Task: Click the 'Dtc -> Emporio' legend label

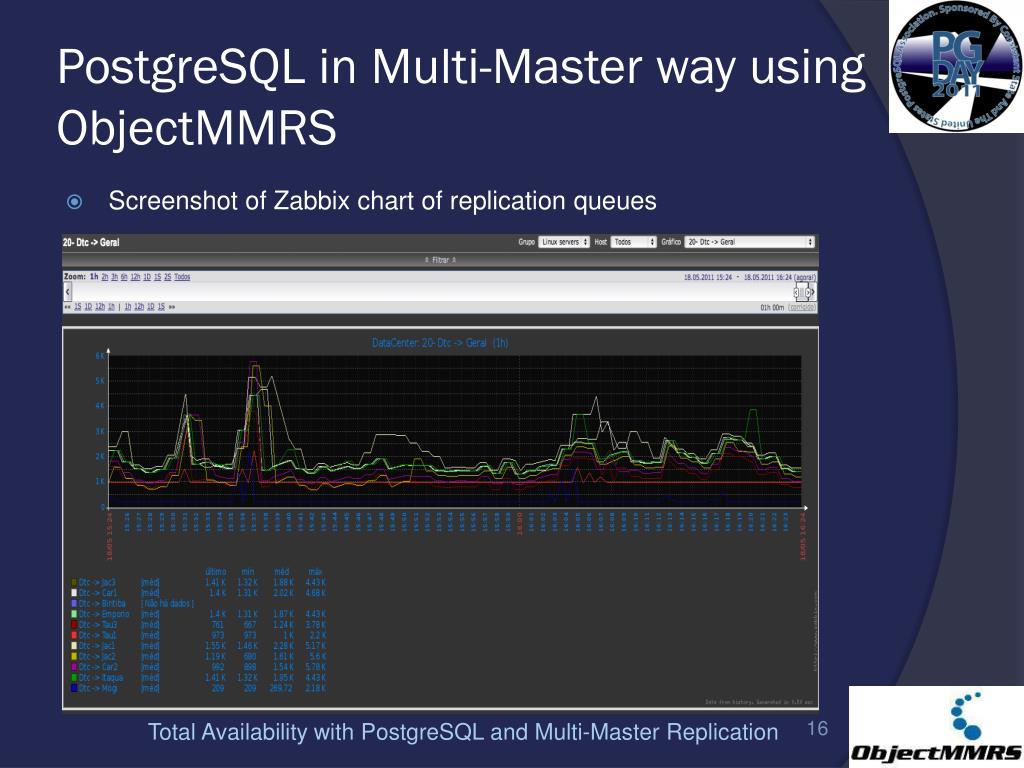Action: 104,614
